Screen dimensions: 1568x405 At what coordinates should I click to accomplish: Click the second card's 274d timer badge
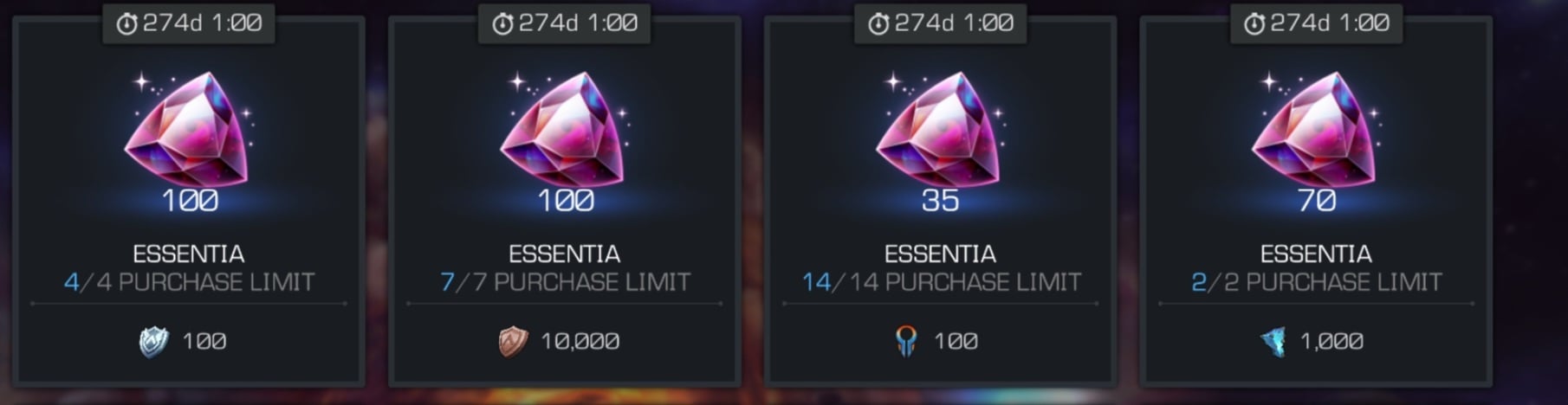pos(565,23)
